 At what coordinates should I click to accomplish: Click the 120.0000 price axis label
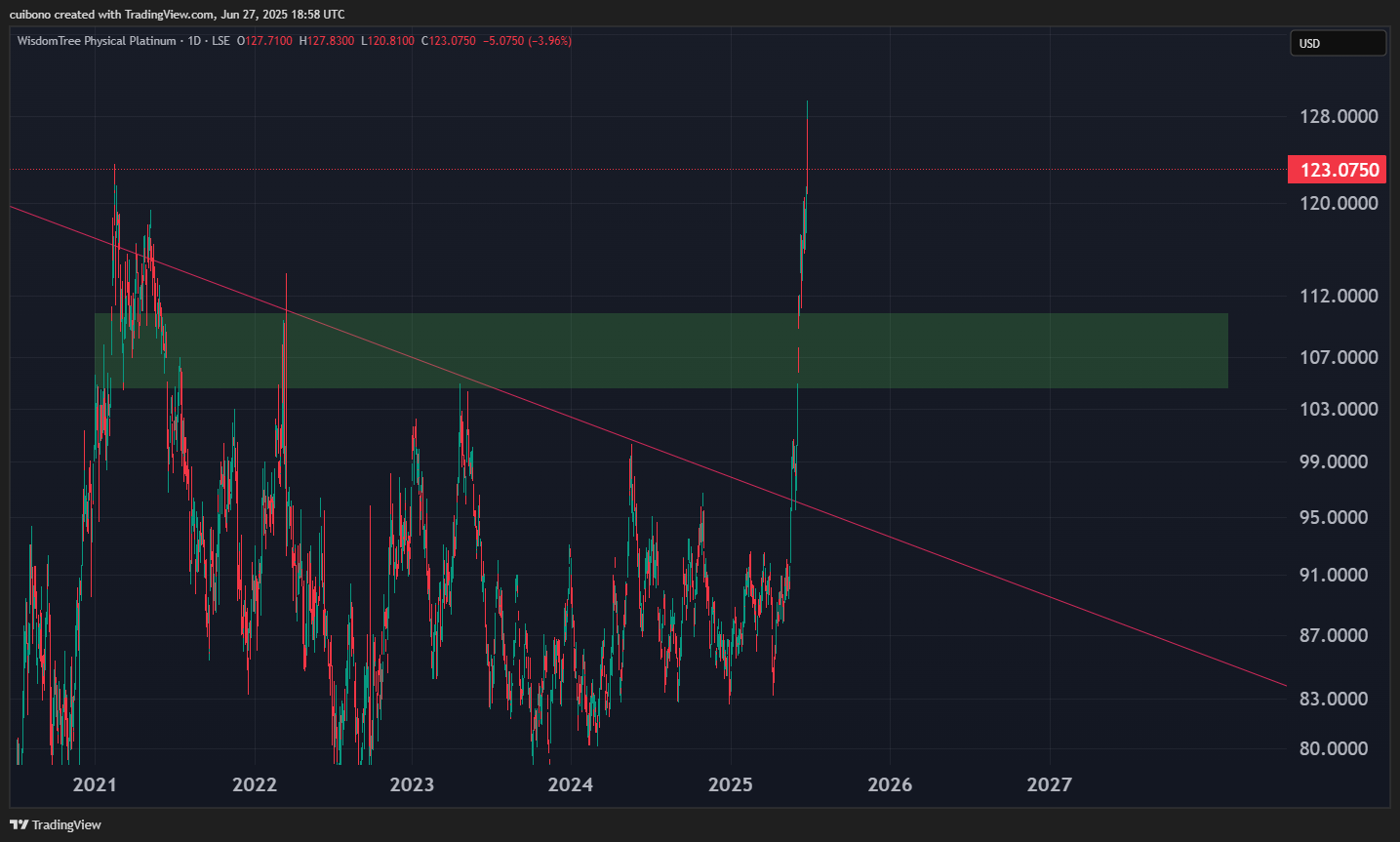(x=1339, y=203)
